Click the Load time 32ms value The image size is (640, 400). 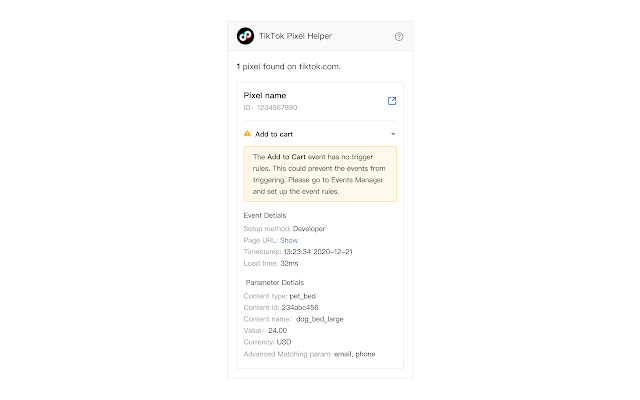pos(291,264)
